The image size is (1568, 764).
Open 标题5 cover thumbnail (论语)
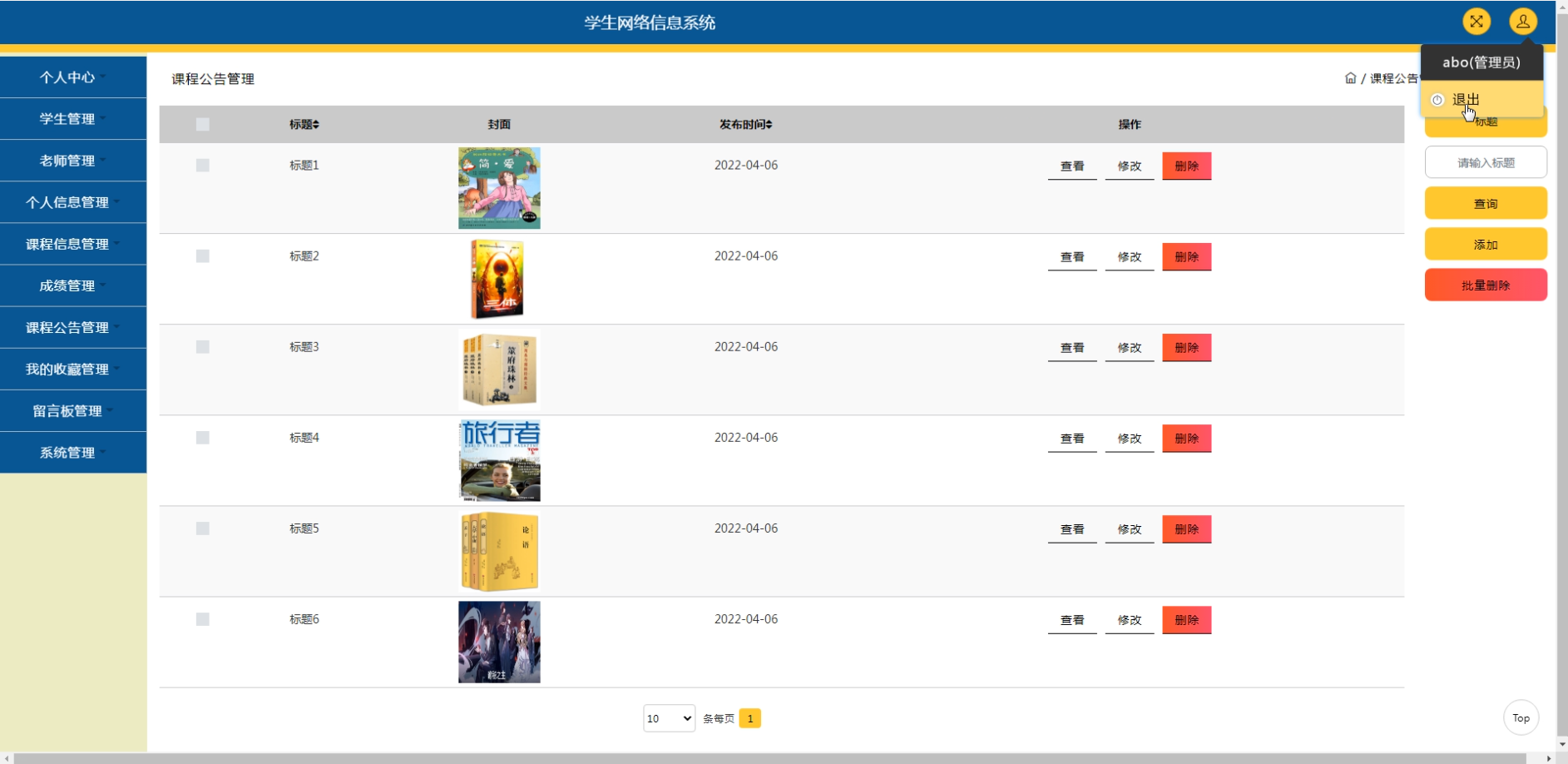click(499, 551)
